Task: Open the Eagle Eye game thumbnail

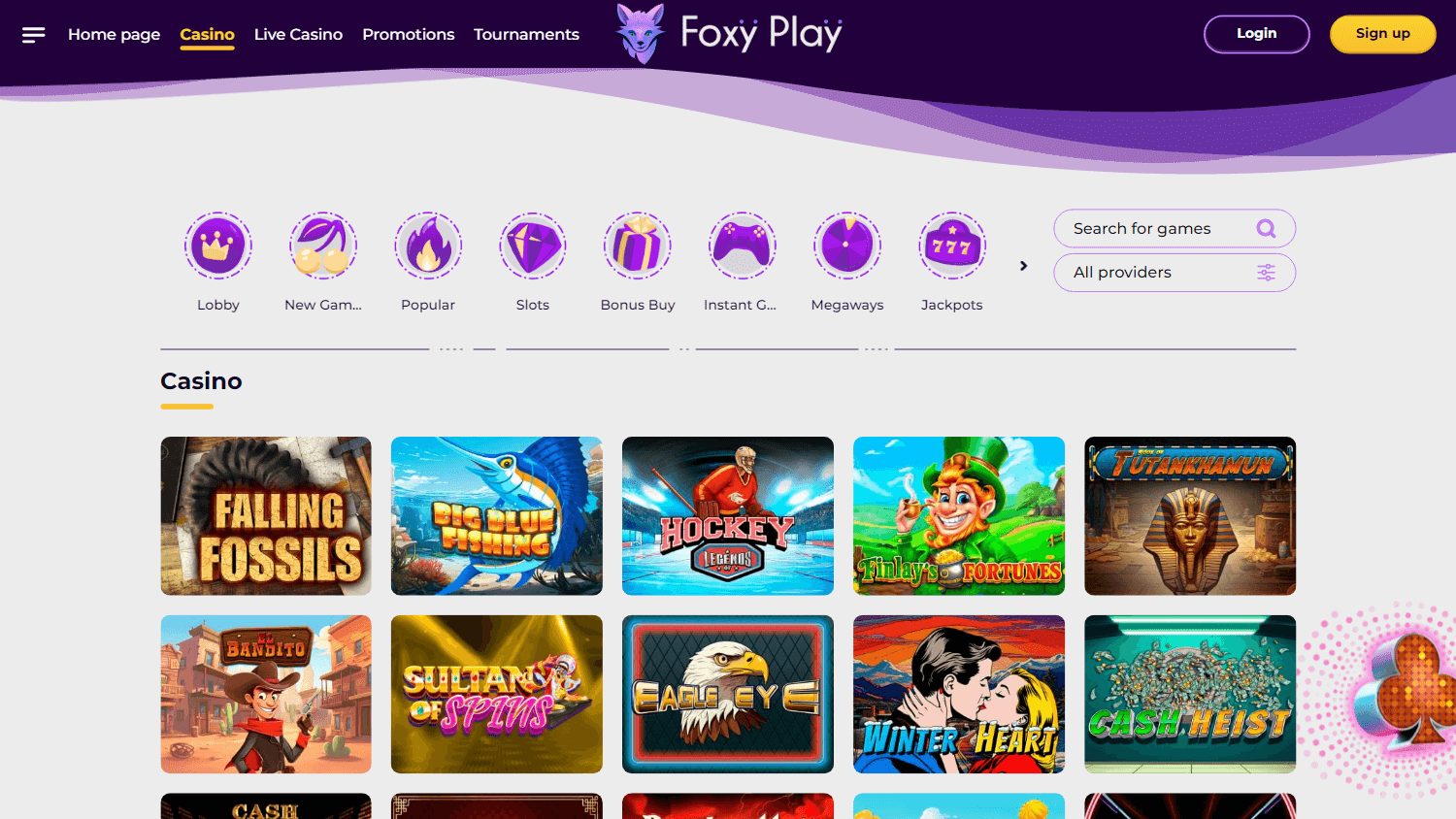Action: coord(728,695)
